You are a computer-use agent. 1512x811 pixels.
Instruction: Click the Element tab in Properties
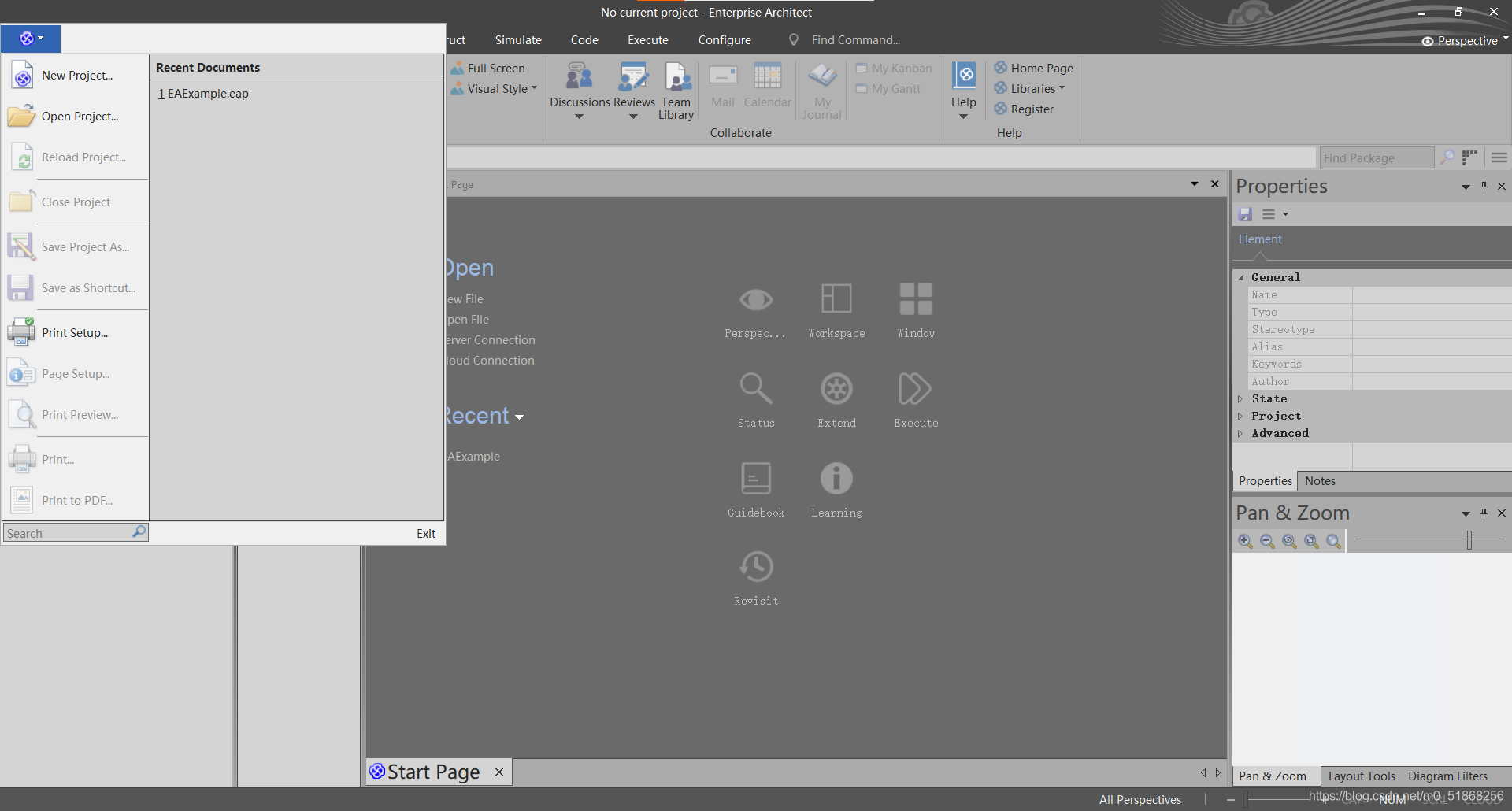1260,239
